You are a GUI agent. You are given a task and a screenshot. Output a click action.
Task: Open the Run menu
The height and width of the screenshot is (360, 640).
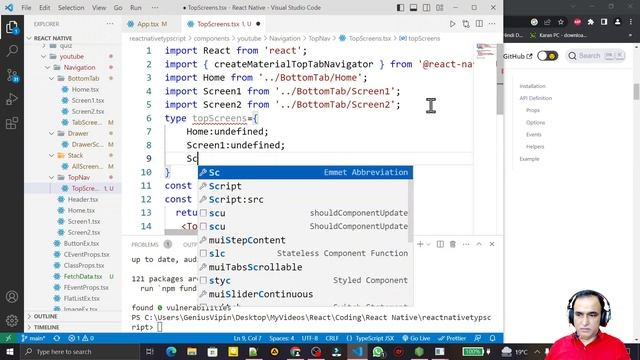coord(136,8)
